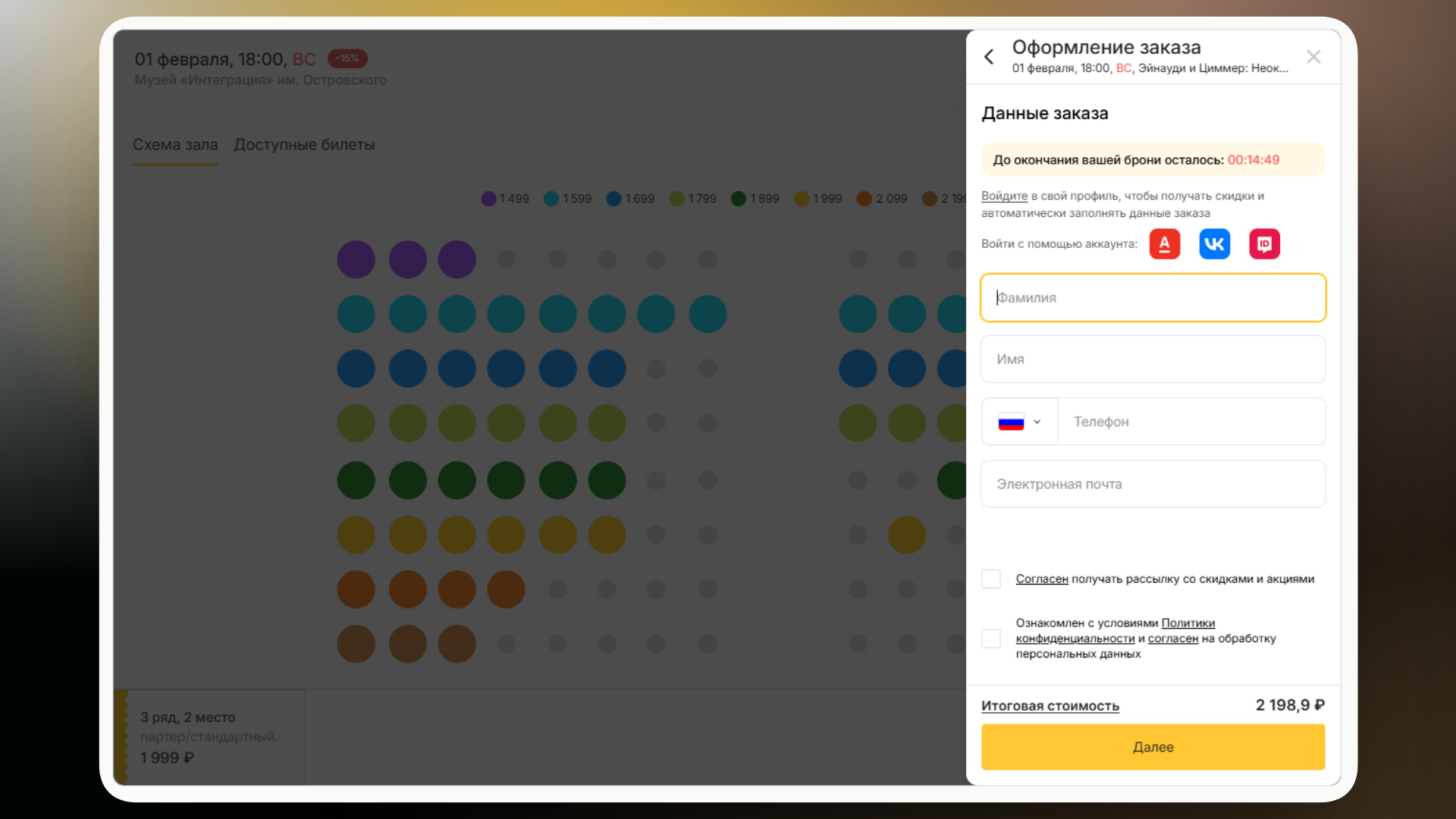This screenshot has width=1456, height=819.
Task: Open Политики конфиденциальности link
Action: [x=1188, y=623]
